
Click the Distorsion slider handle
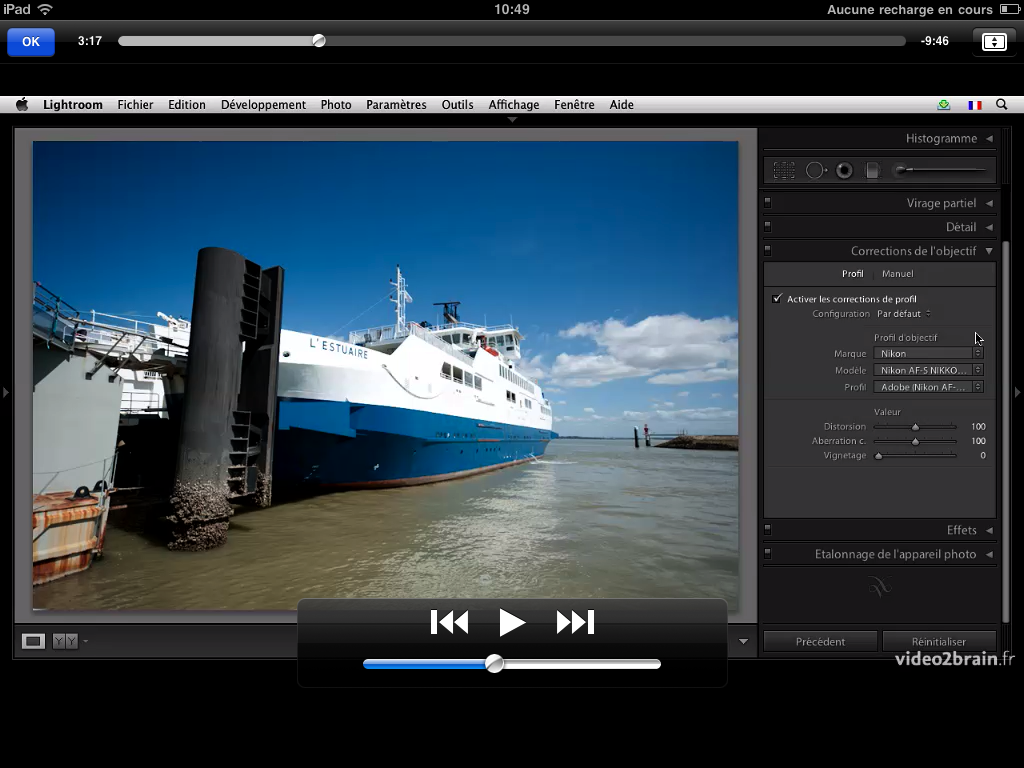point(916,426)
